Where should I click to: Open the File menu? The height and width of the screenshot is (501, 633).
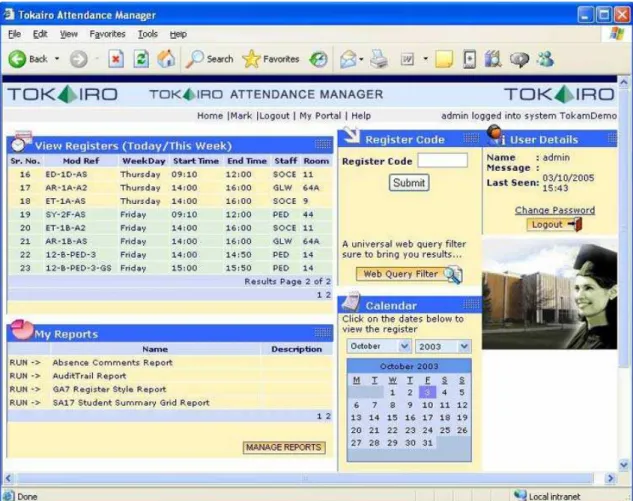[x=14, y=34]
